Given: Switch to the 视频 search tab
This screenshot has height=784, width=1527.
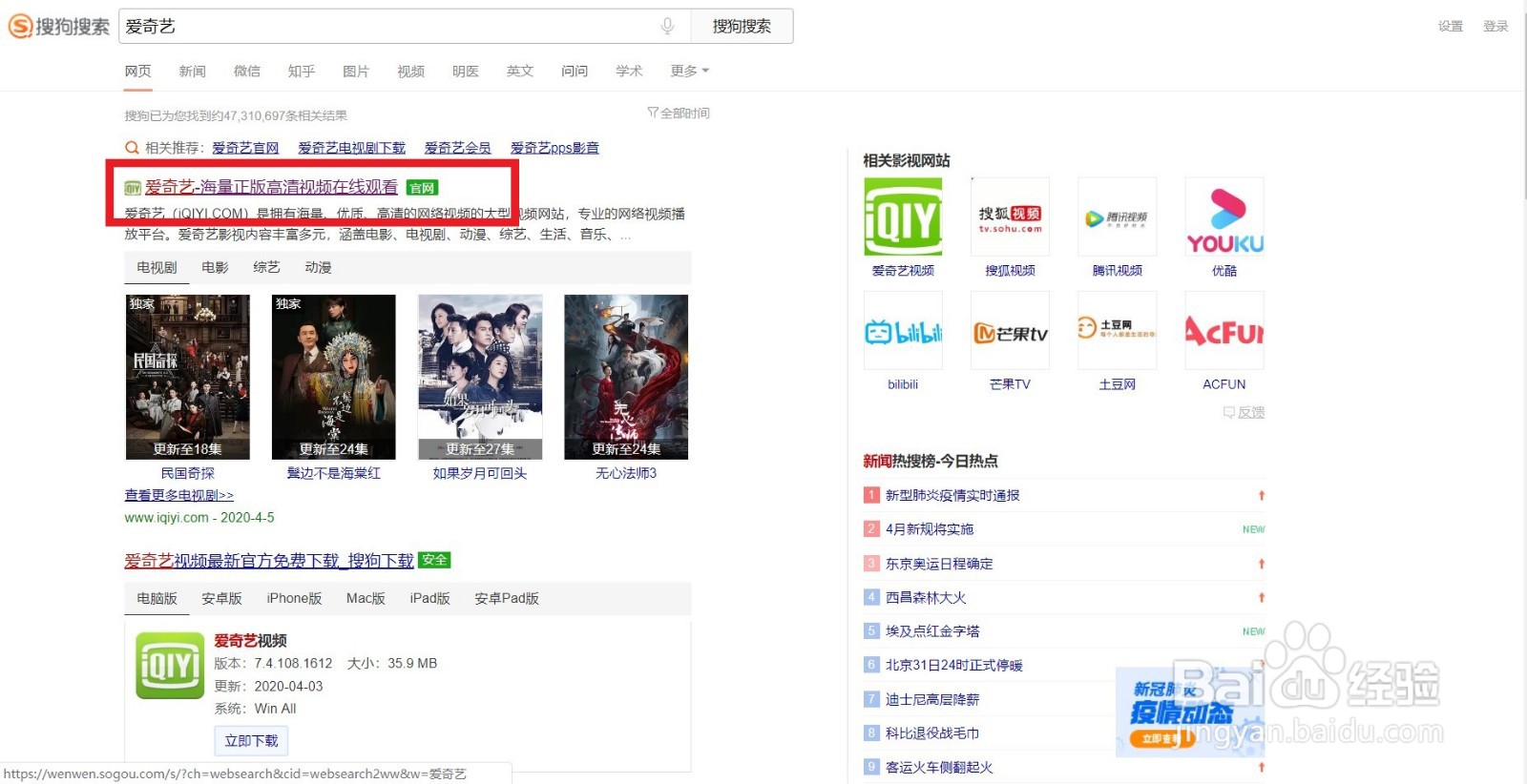Looking at the screenshot, I should point(410,71).
